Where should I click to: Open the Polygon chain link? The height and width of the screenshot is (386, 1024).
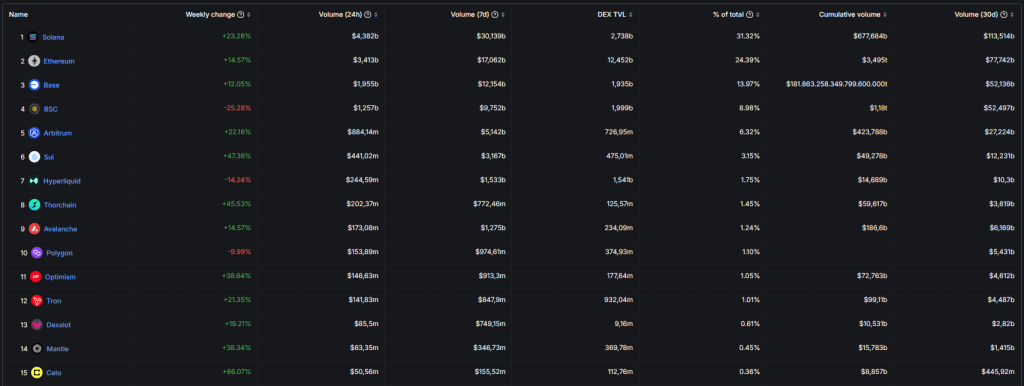pyautogui.click(x=59, y=253)
